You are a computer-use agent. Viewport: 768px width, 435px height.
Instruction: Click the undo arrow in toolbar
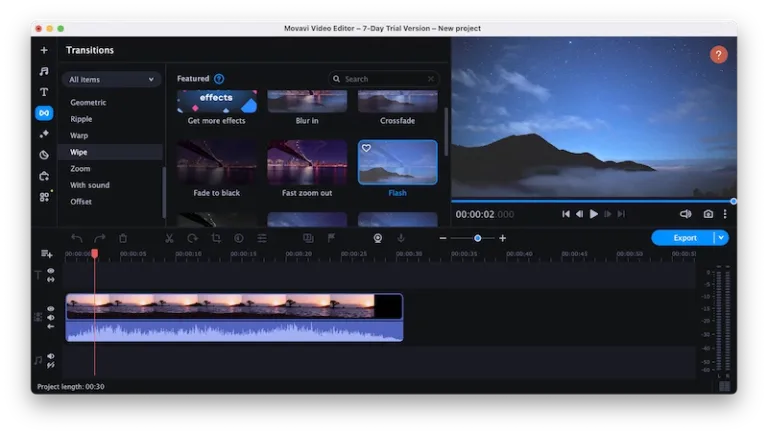point(77,238)
